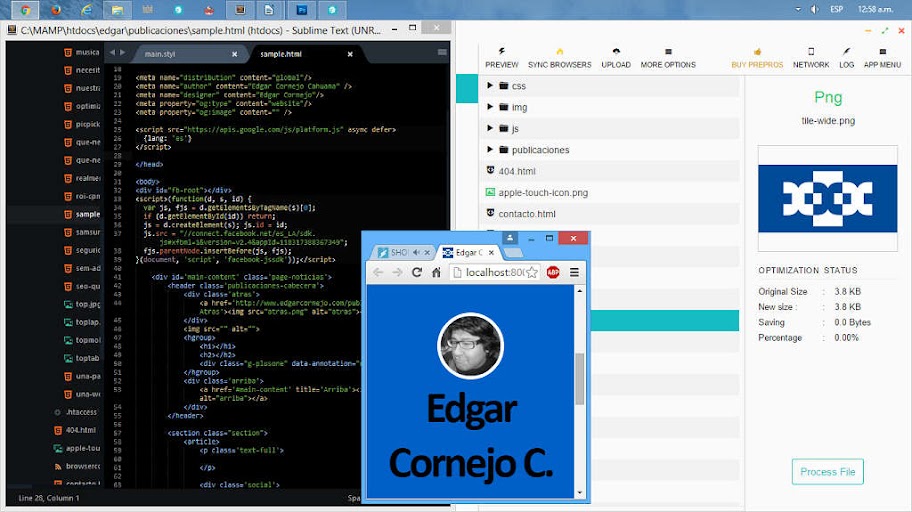
Task: Open Firefox from the taskbar
Action: pos(56,10)
